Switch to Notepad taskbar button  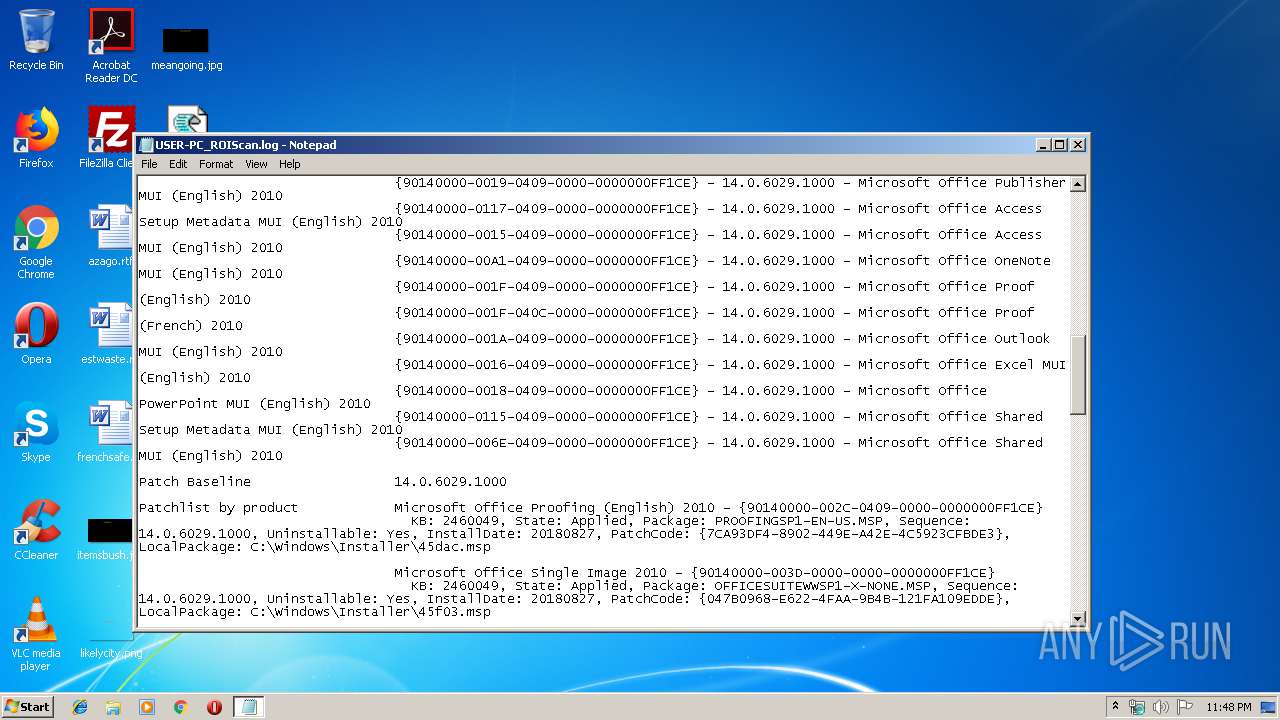coord(248,707)
